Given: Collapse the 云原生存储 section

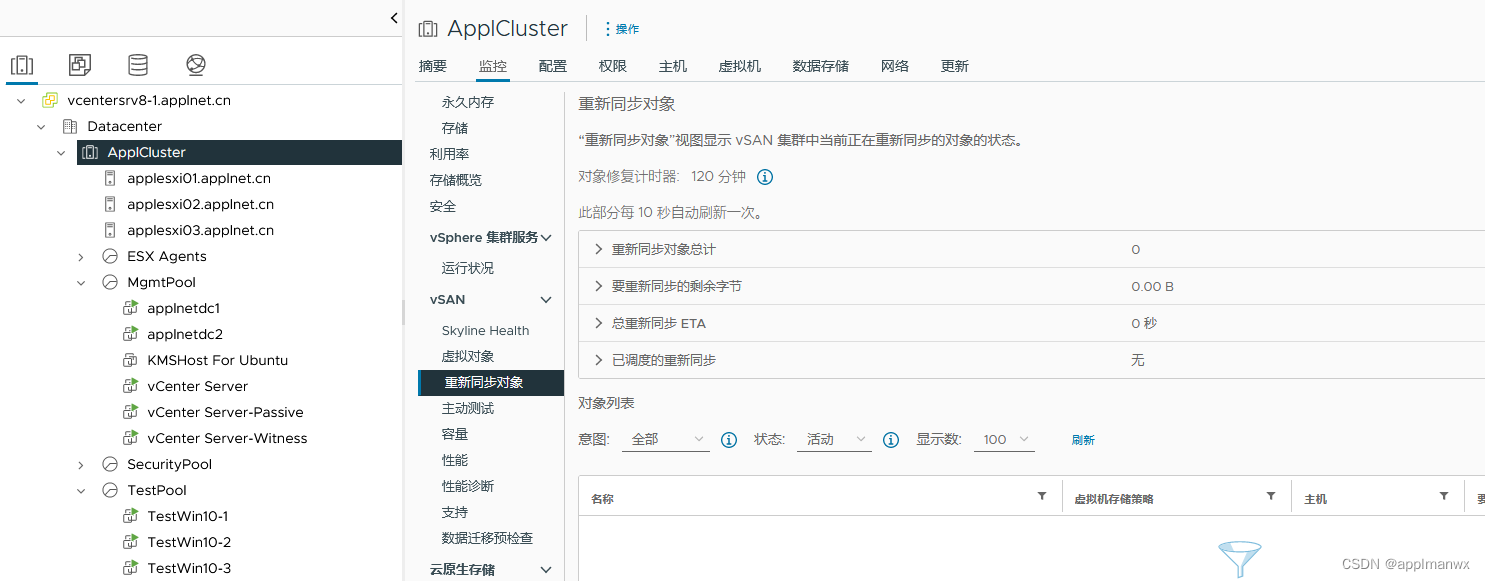Looking at the screenshot, I should tap(546, 569).
